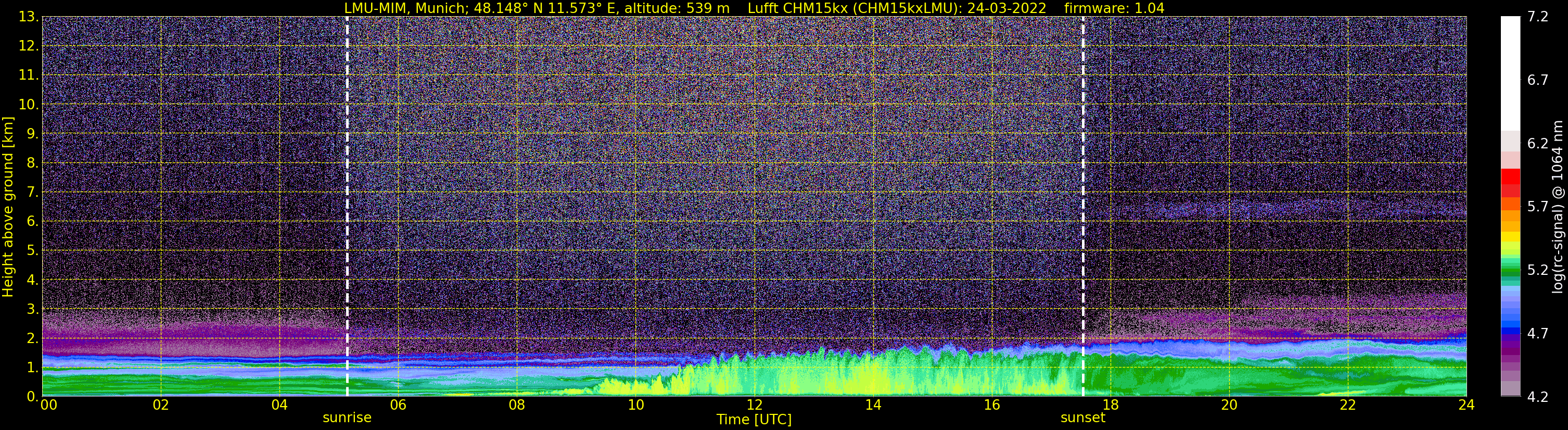Click the time axis tick label "08"
This screenshot has width=1568, height=430.
pos(517,406)
